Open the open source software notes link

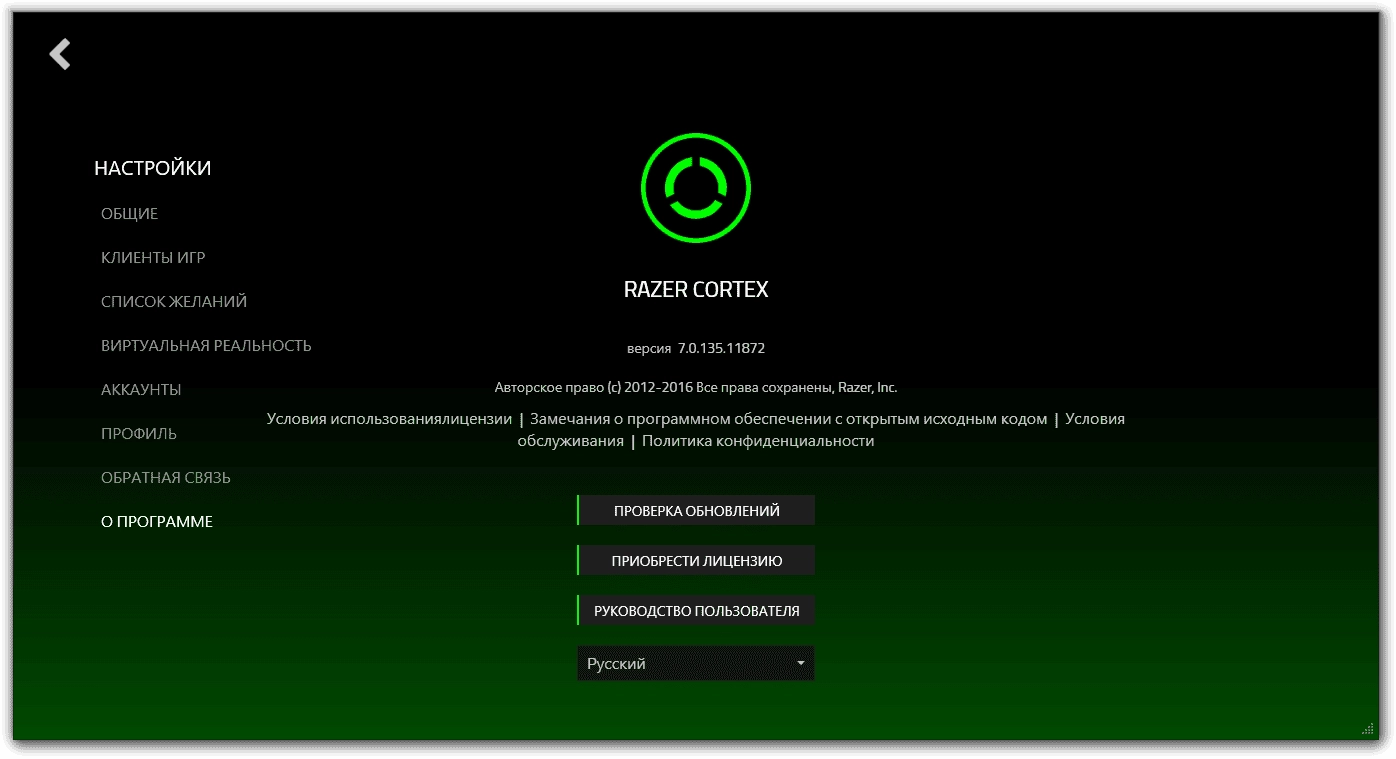click(x=789, y=419)
